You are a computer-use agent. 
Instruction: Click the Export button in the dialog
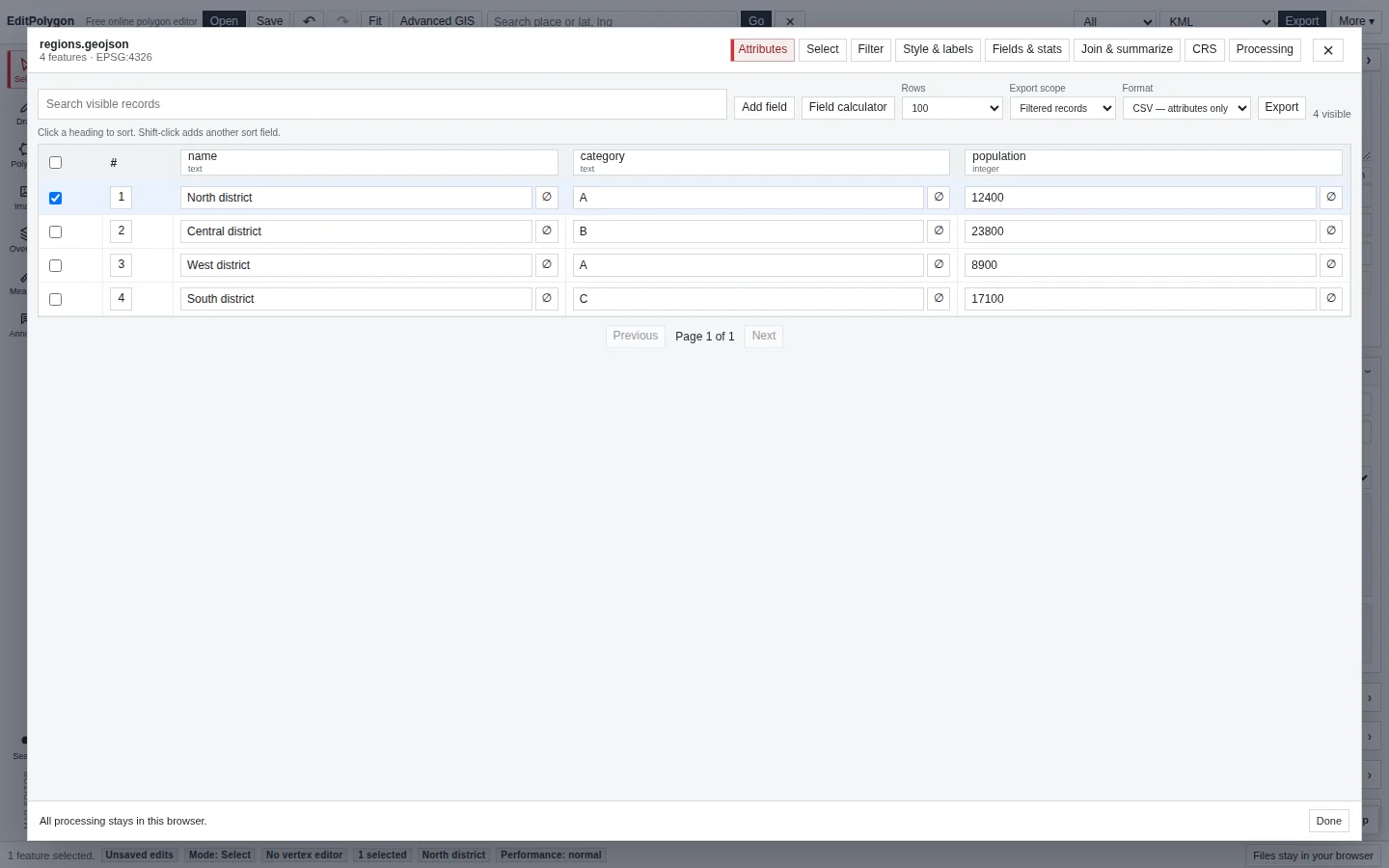point(1282,108)
